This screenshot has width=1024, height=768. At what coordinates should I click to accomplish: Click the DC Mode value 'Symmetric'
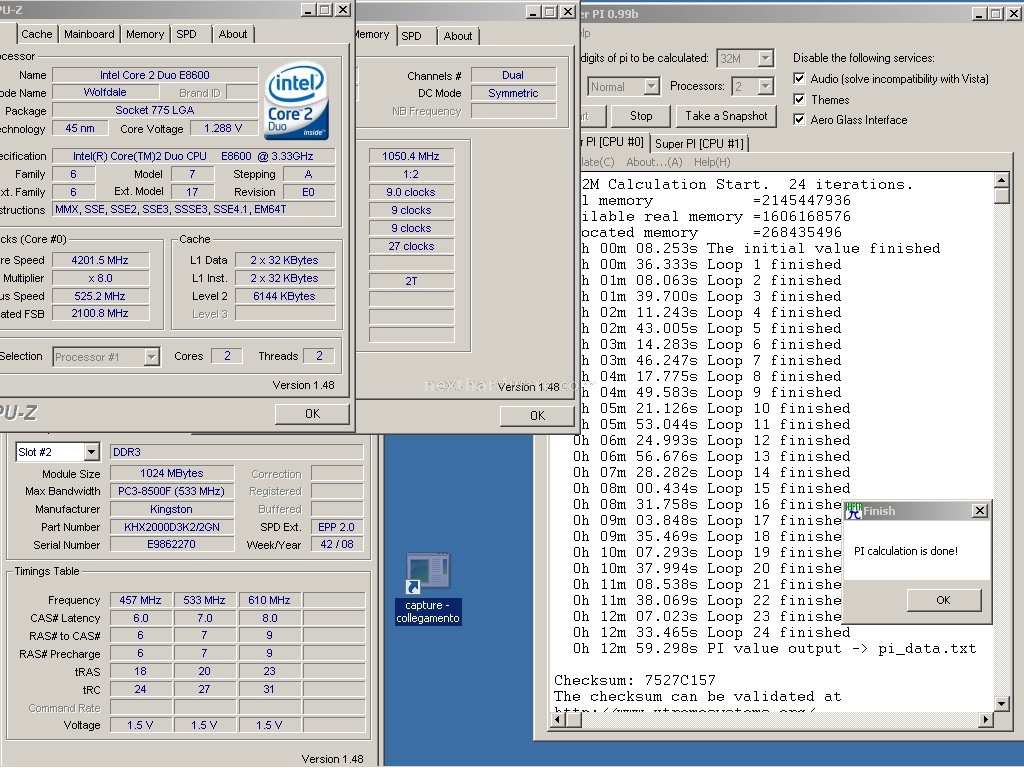click(x=513, y=93)
